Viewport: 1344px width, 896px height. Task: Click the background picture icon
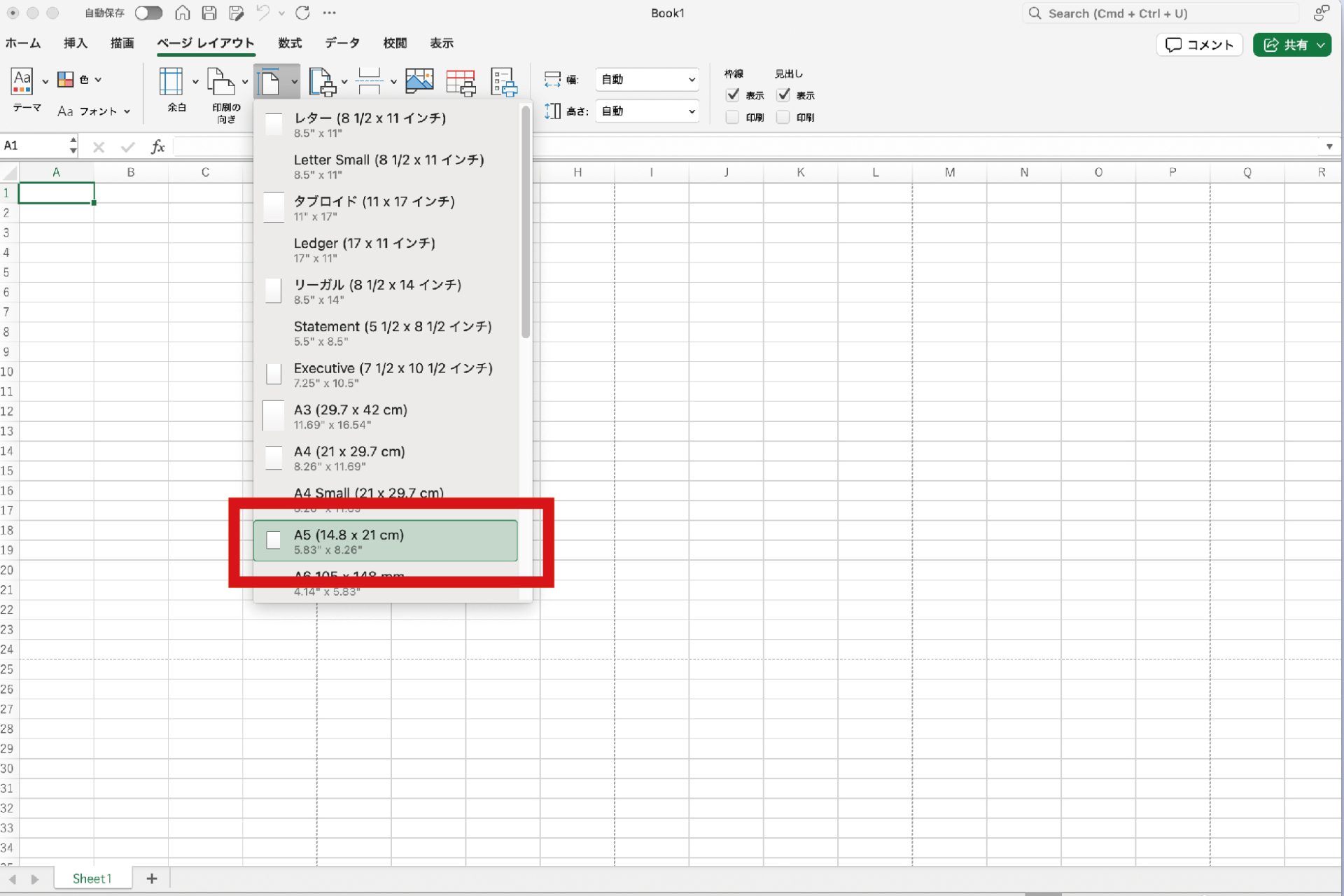click(x=419, y=82)
